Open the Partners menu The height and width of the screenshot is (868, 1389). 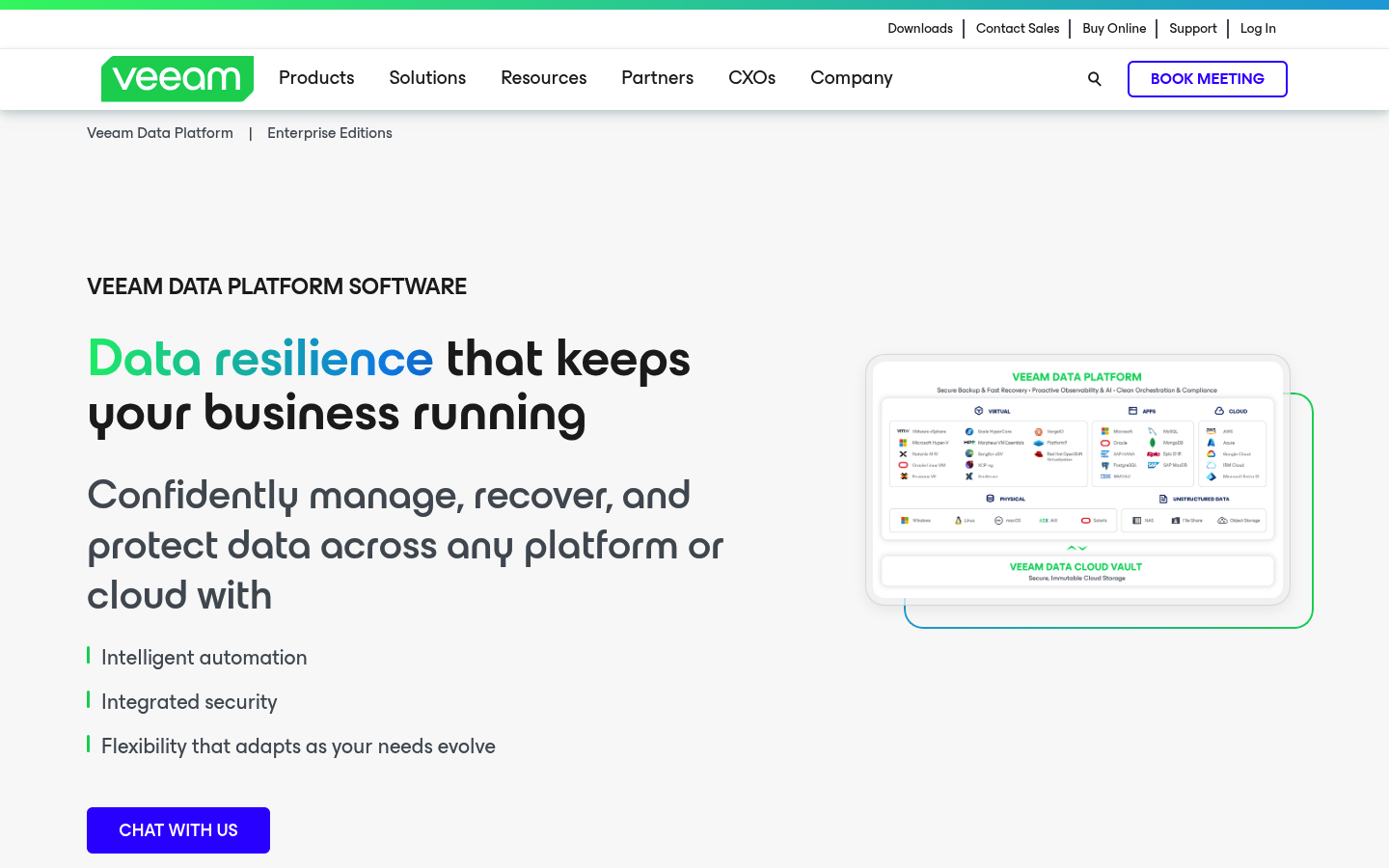tap(657, 78)
